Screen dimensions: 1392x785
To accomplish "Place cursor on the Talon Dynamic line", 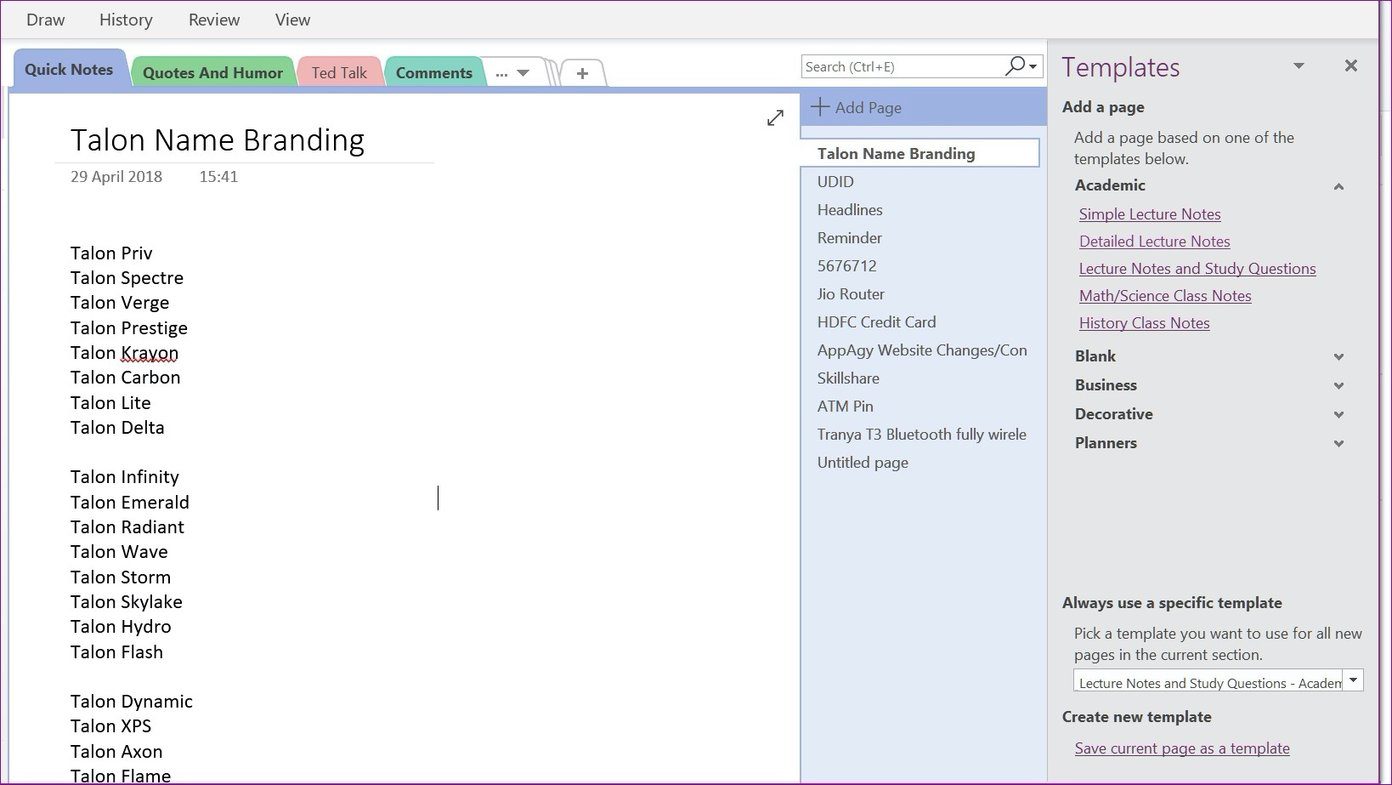I will click(131, 701).
